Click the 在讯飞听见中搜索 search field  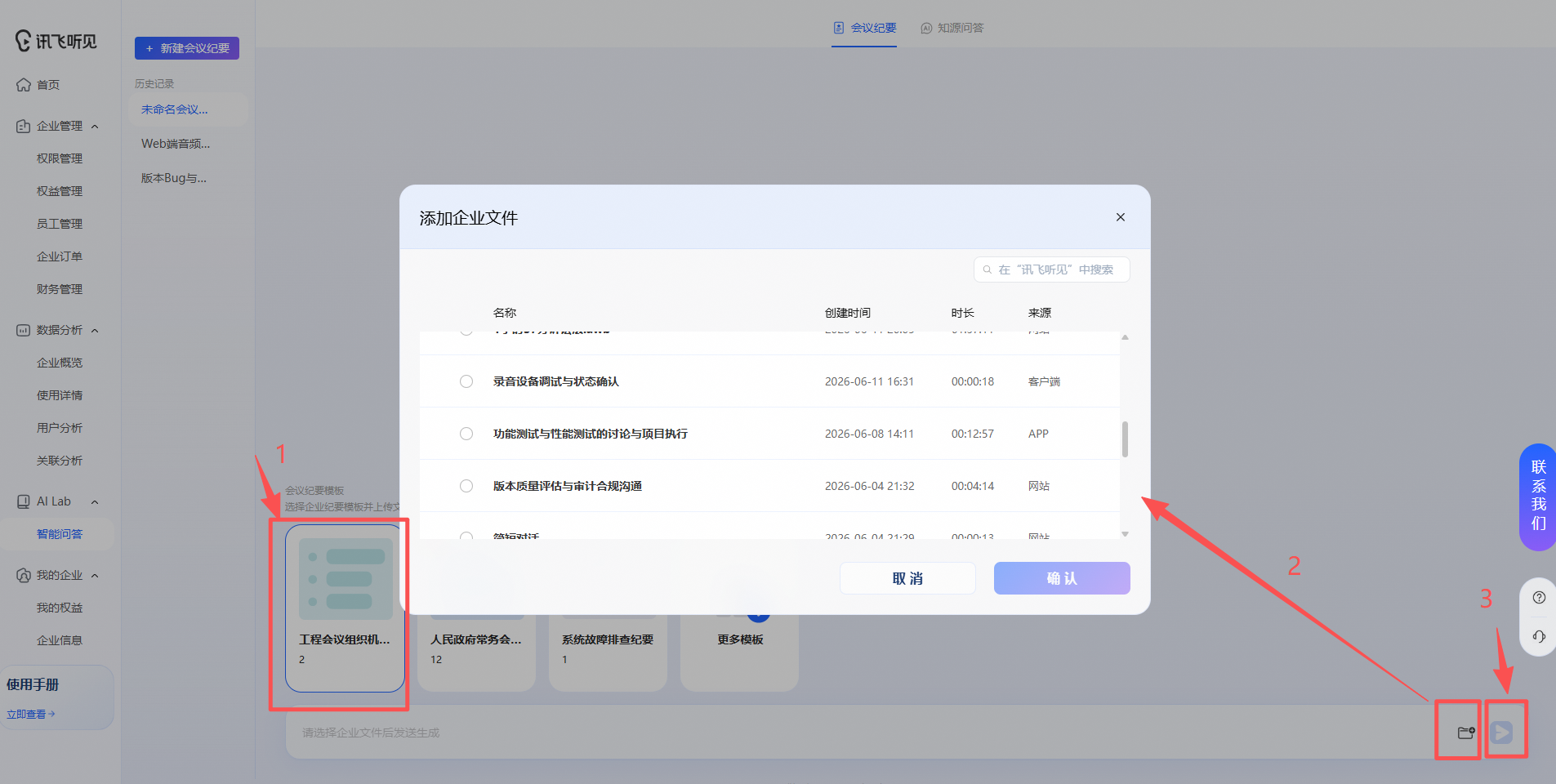(x=1052, y=269)
